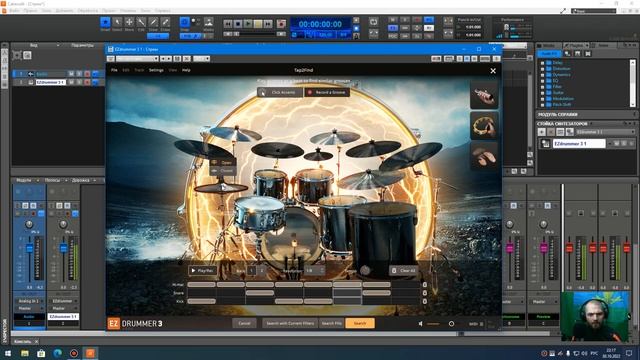This screenshot has height=360, width=640.
Task: Close the Tap2Find panel with X
Action: pos(493,71)
